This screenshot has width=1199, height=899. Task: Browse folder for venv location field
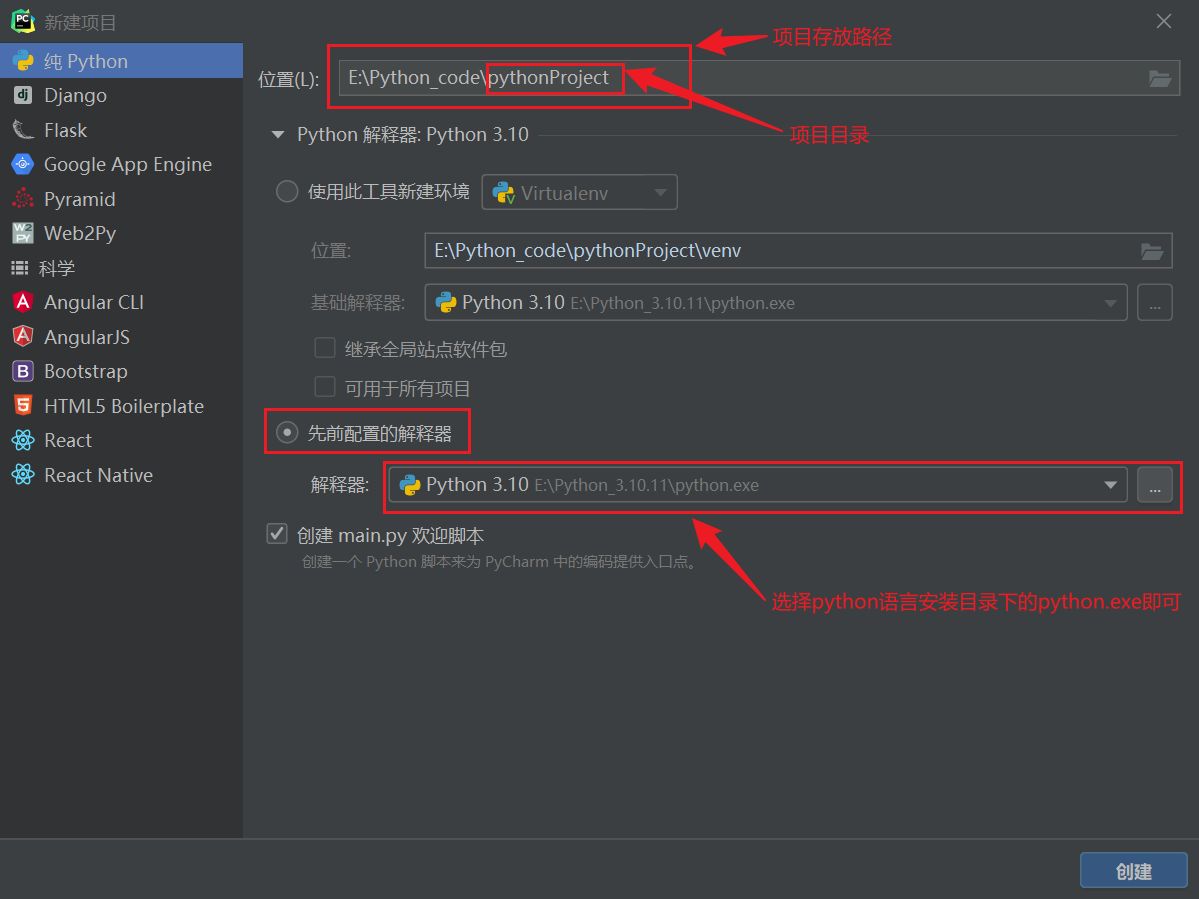tap(1152, 251)
